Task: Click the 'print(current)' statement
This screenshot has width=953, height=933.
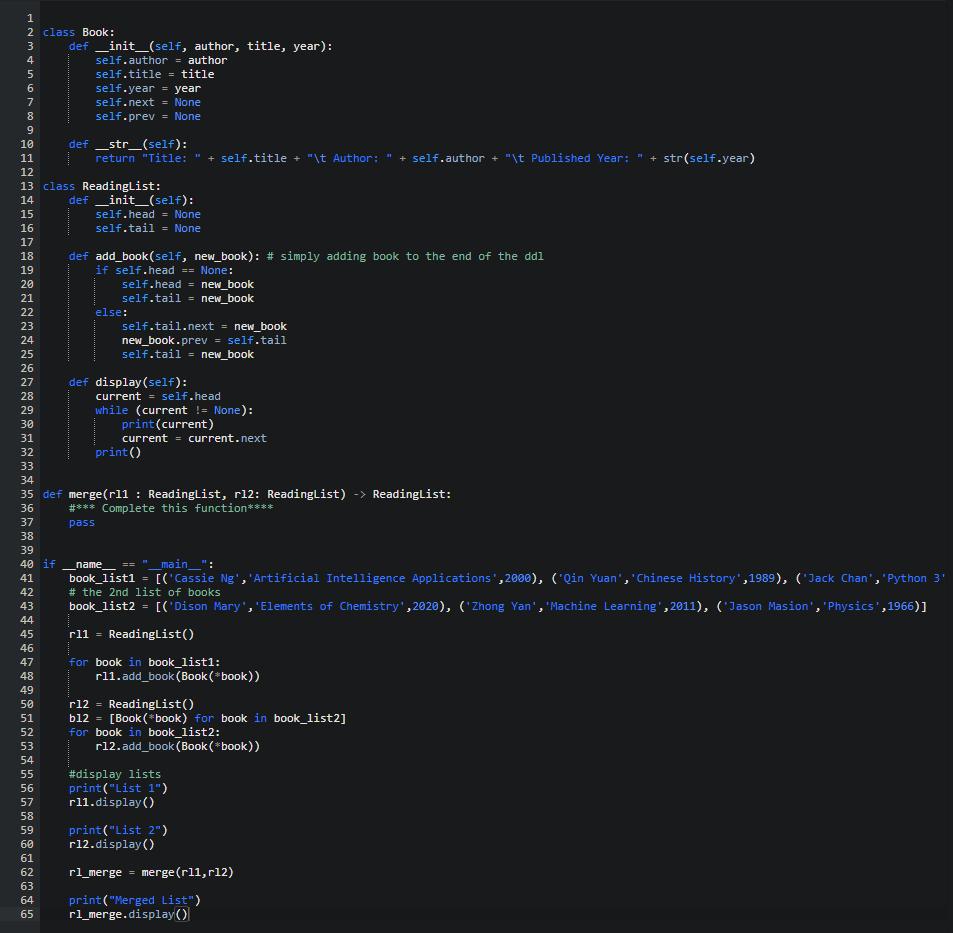Action: [168, 424]
